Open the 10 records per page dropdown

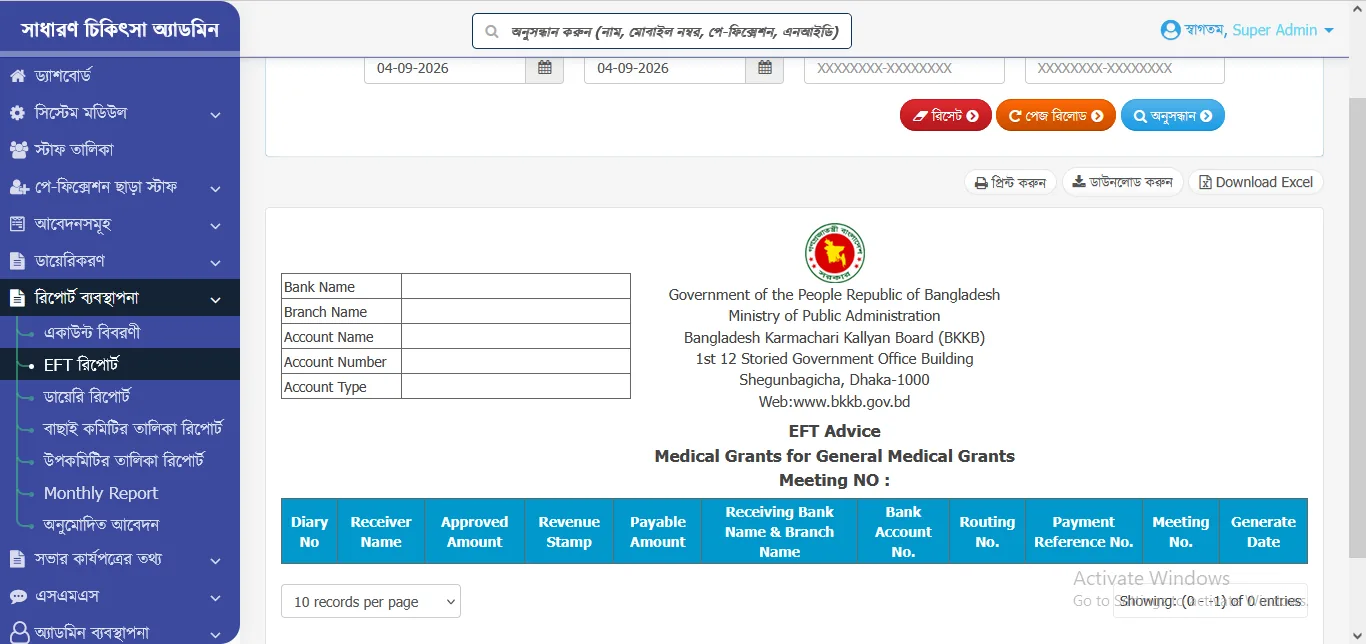[371, 601]
